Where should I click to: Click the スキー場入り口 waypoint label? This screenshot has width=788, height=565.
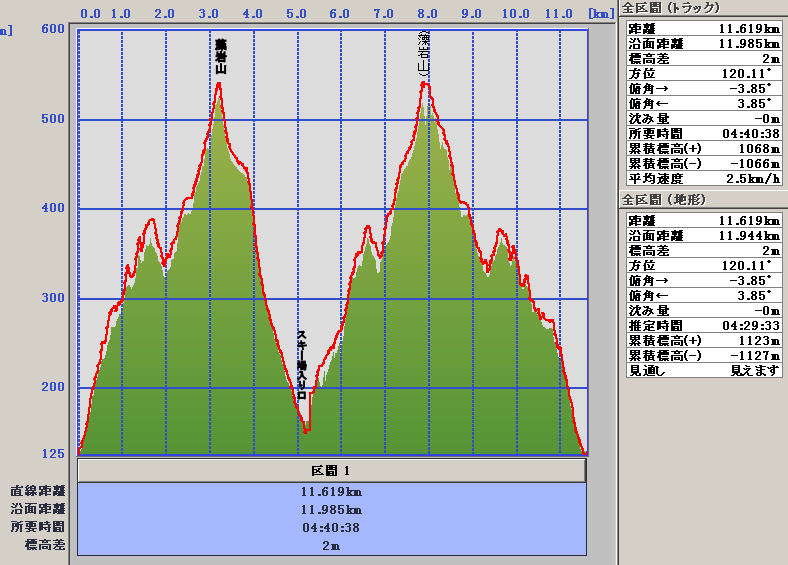[x=301, y=365]
